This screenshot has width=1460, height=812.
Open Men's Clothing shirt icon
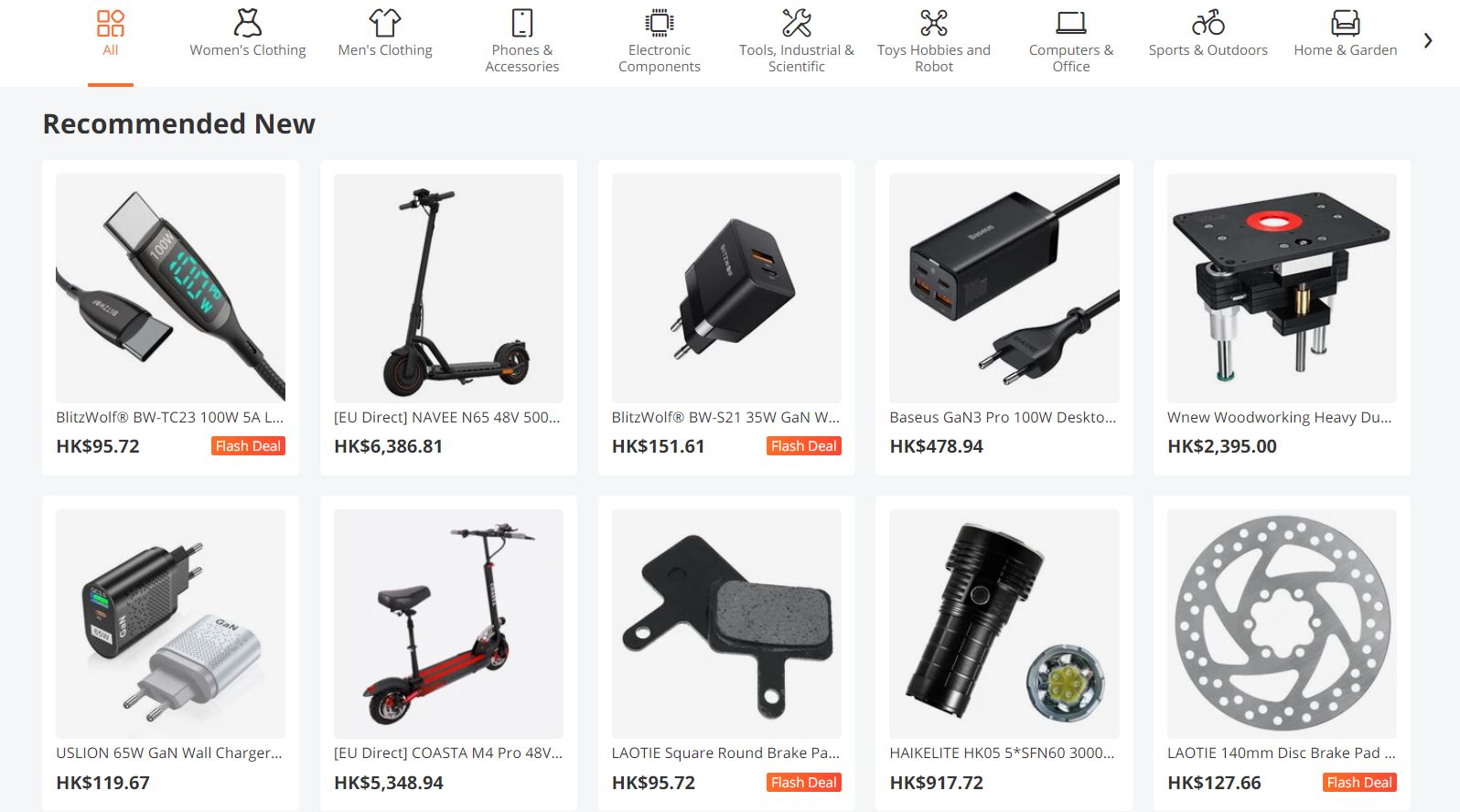pyautogui.click(x=385, y=23)
